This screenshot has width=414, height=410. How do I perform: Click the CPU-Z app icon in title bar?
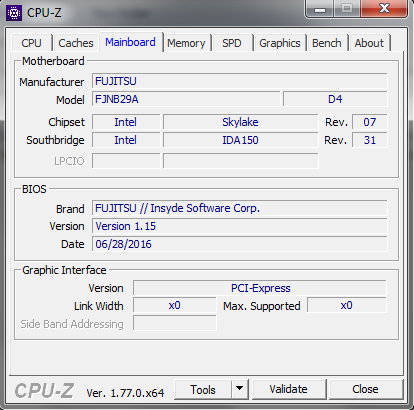coord(14,13)
